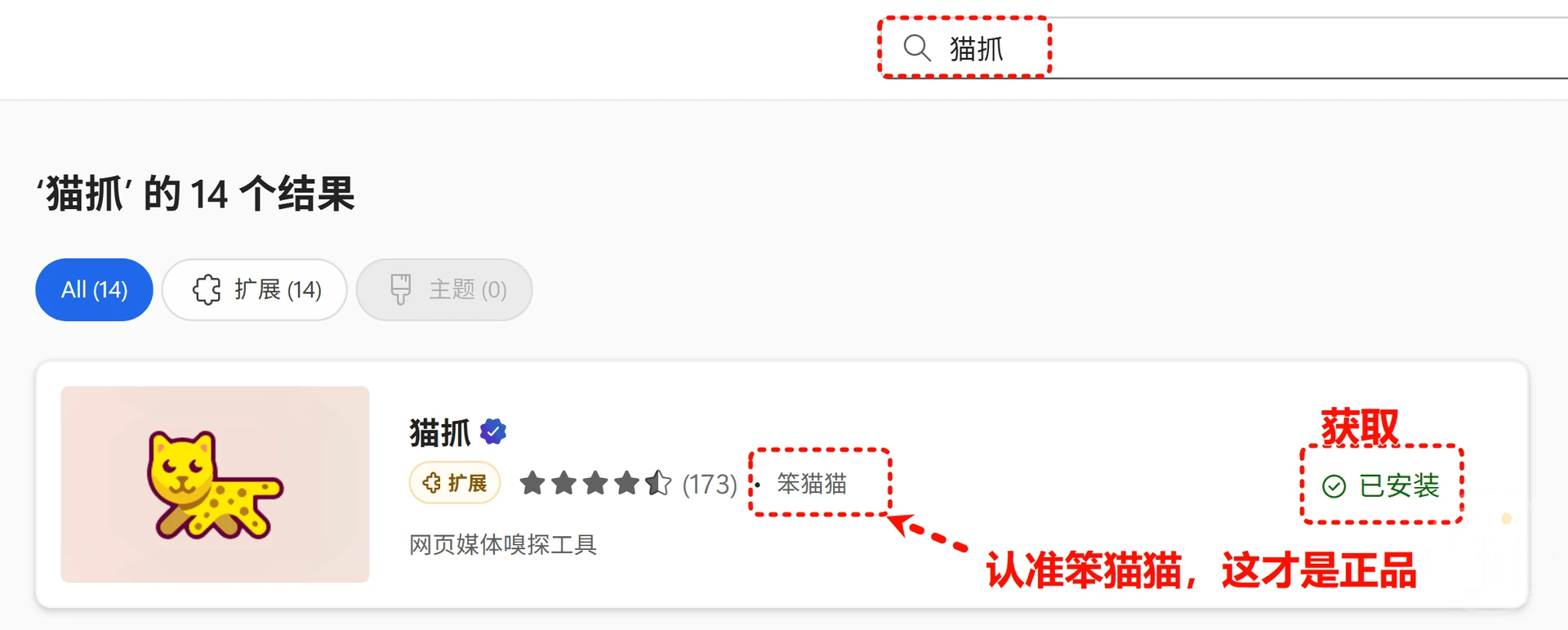This screenshot has height=630, width=1568.
Task: Click the magnifier search icon
Action: pos(917,47)
